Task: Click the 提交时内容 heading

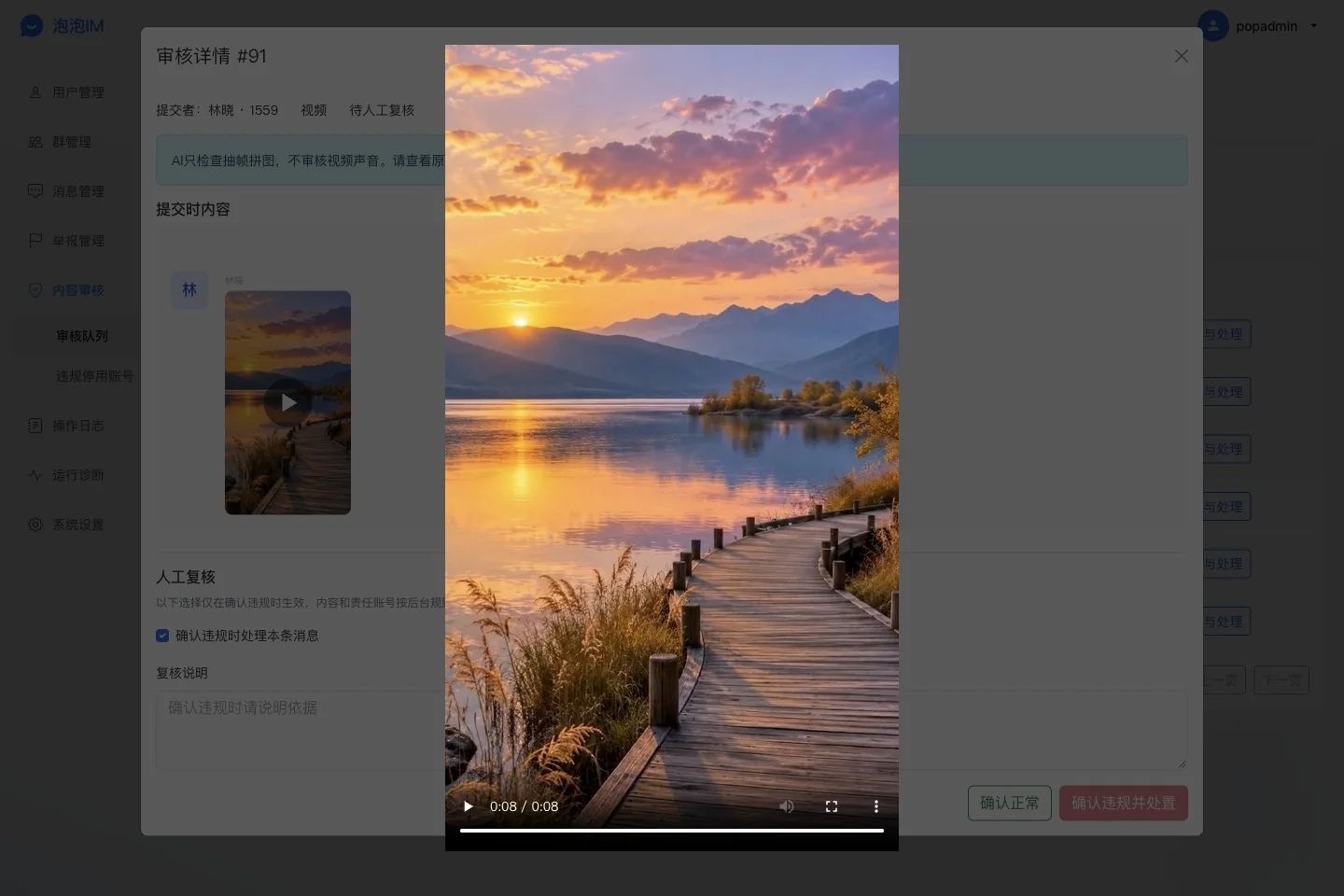Action: coord(193,209)
